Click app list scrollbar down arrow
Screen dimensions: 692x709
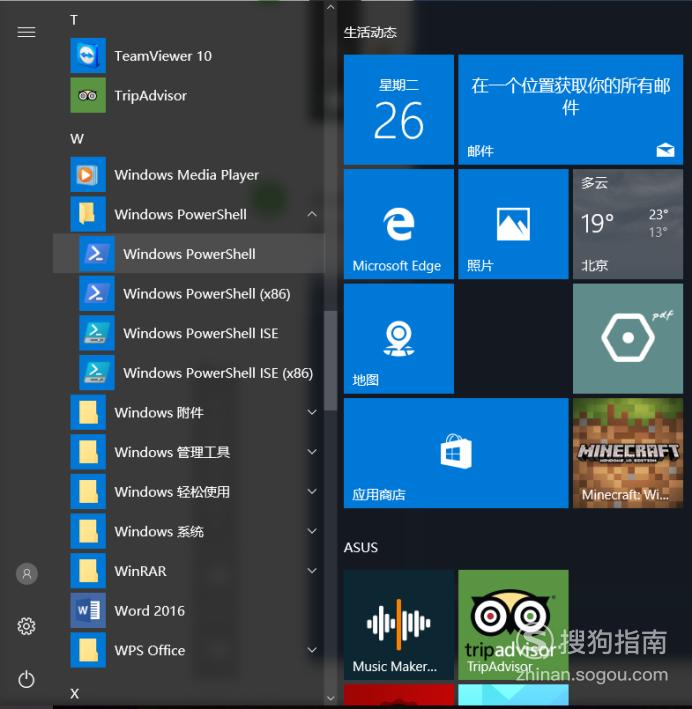[331, 699]
